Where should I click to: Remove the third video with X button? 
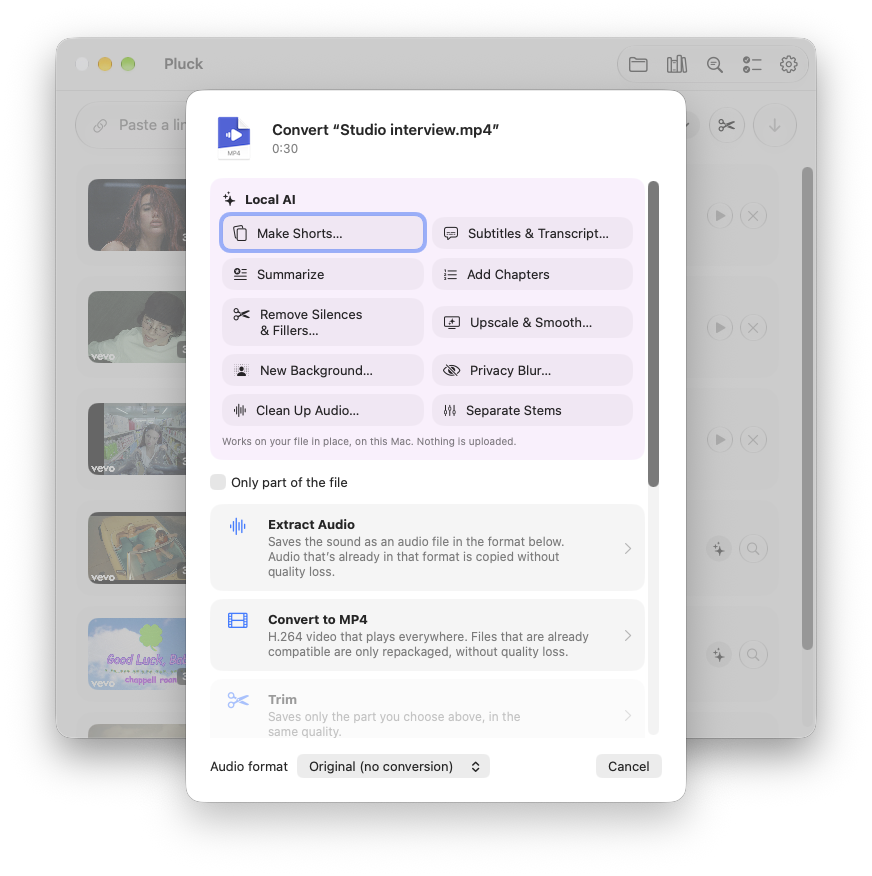(753, 440)
